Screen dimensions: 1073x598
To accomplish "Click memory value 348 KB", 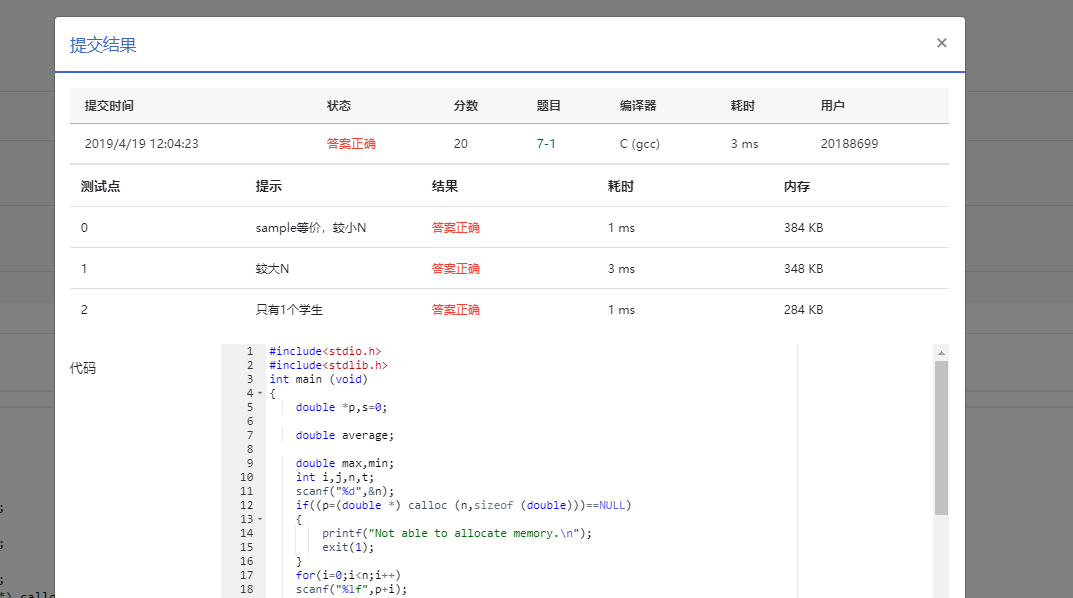I will pos(803,269).
